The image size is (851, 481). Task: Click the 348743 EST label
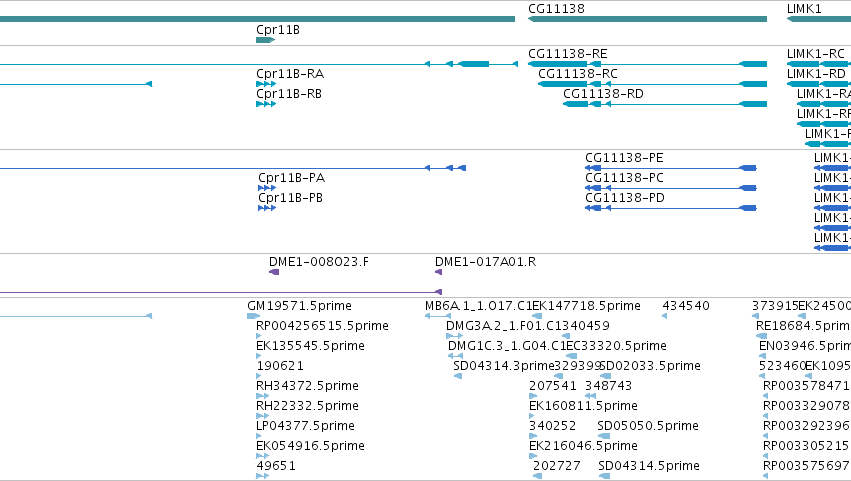coord(608,387)
